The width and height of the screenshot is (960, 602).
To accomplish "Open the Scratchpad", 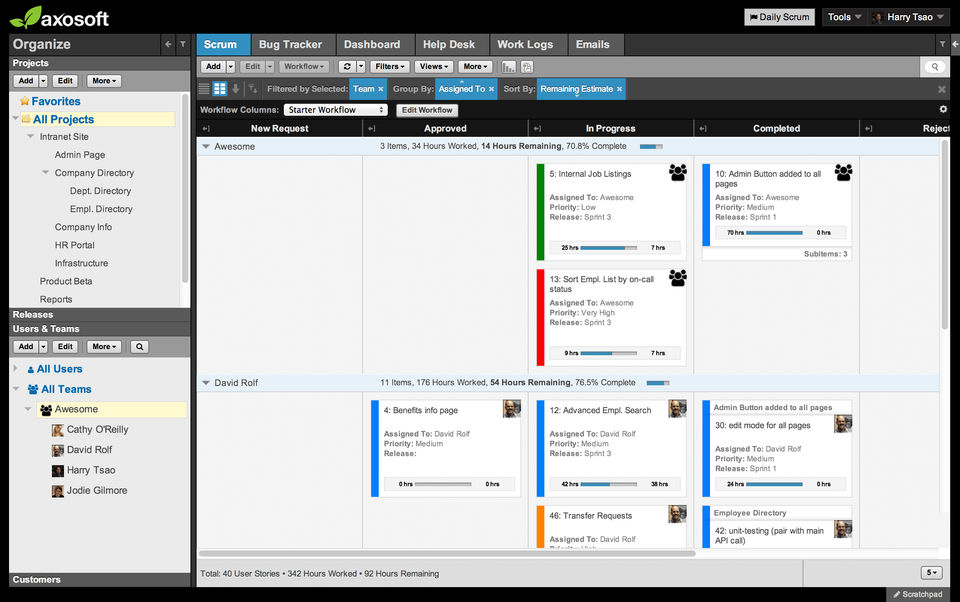I will (917, 594).
